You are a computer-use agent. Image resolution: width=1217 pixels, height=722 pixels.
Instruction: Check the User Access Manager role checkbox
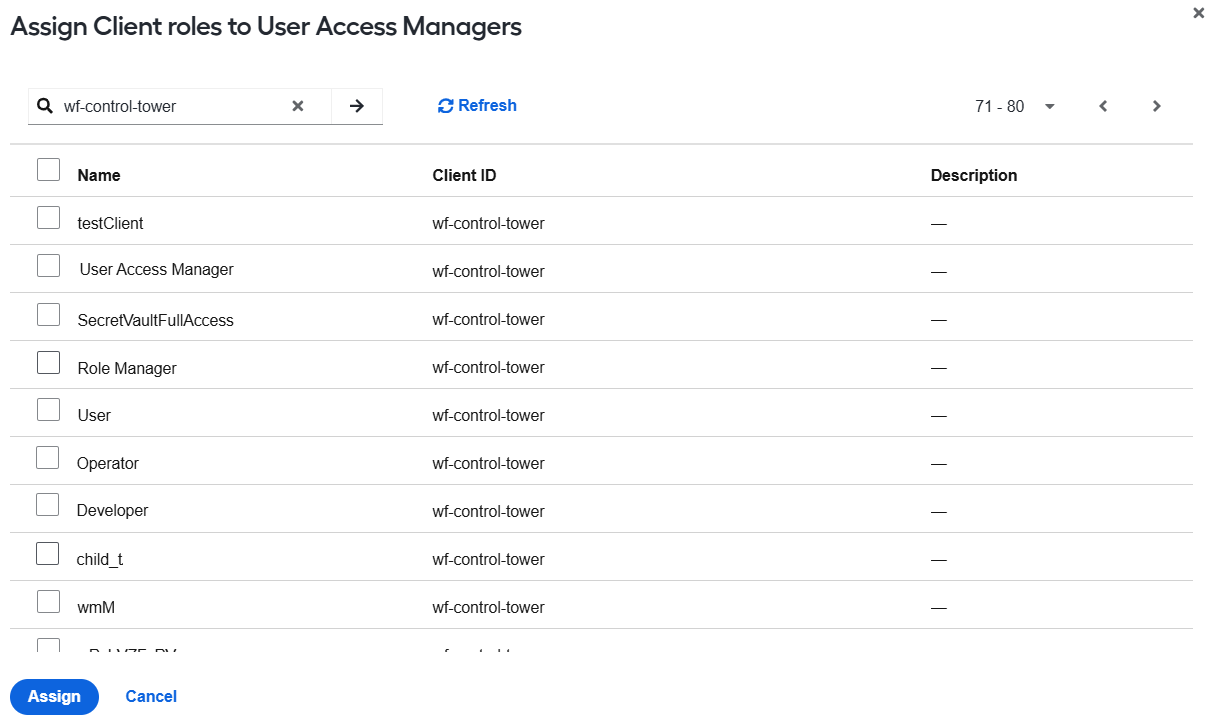(48, 265)
